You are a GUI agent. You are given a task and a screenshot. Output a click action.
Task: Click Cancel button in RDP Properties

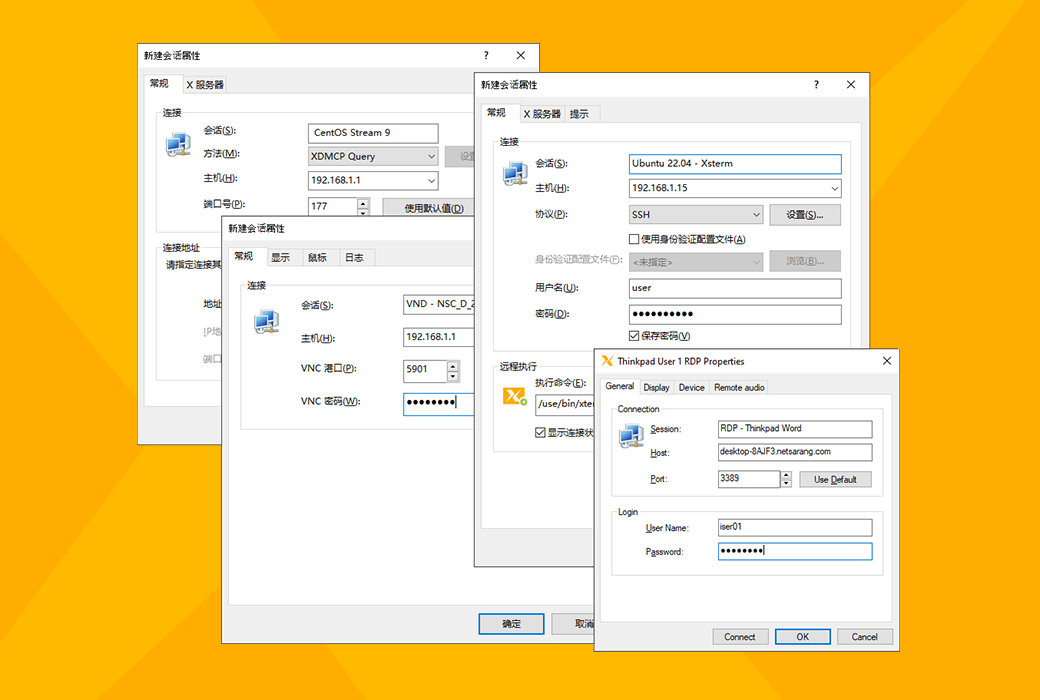pyautogui.click(x=865, y=637)
